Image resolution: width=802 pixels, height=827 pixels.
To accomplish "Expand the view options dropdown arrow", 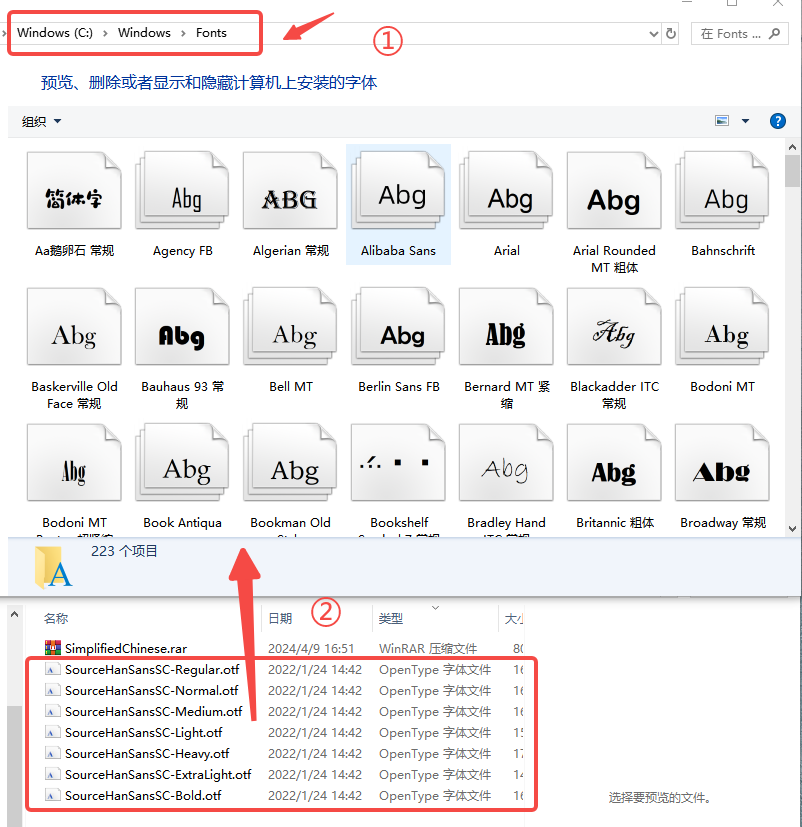I will (746, 121).
